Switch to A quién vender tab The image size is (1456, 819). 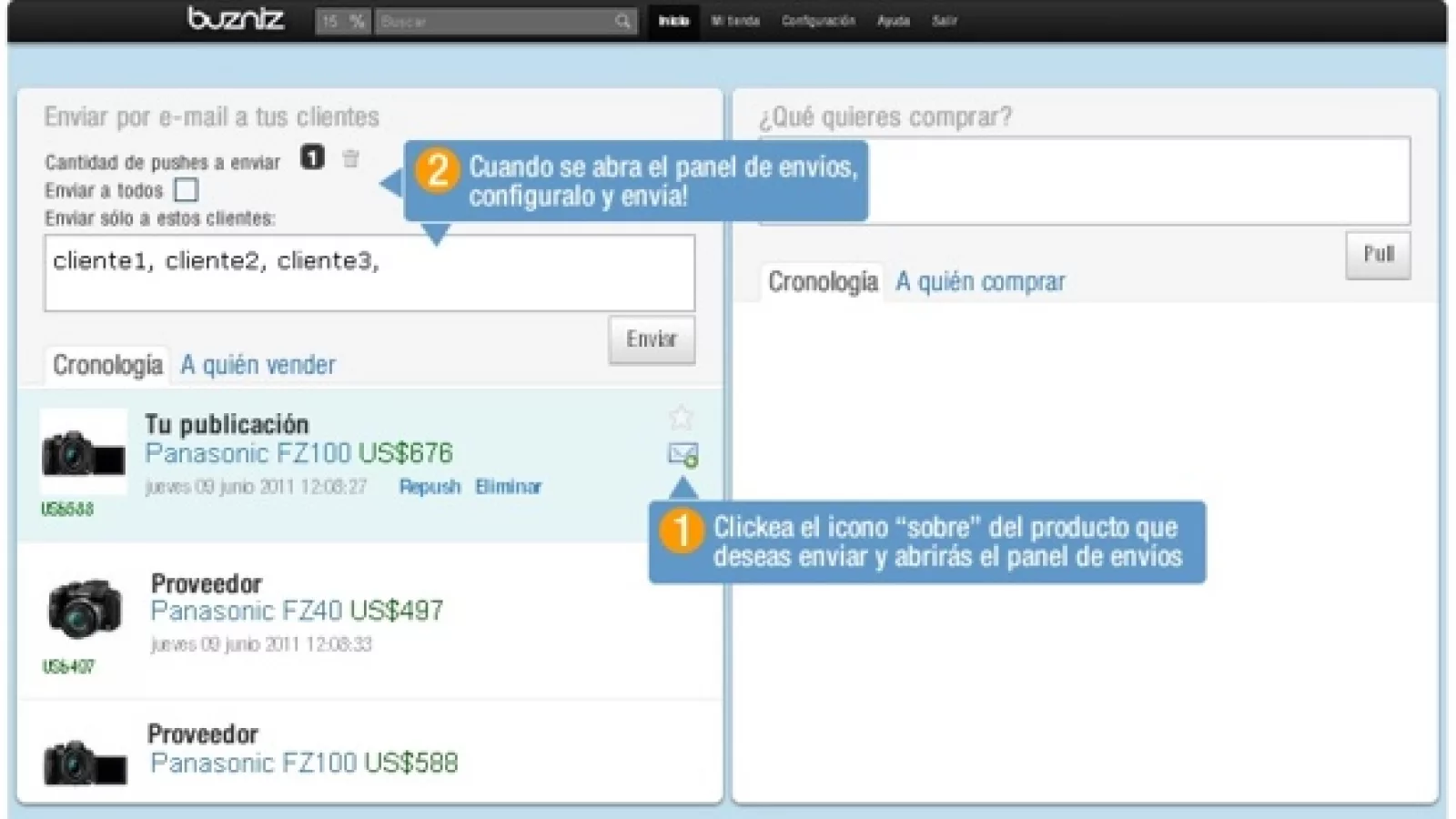pyautogui.click(x=258, y=365)
